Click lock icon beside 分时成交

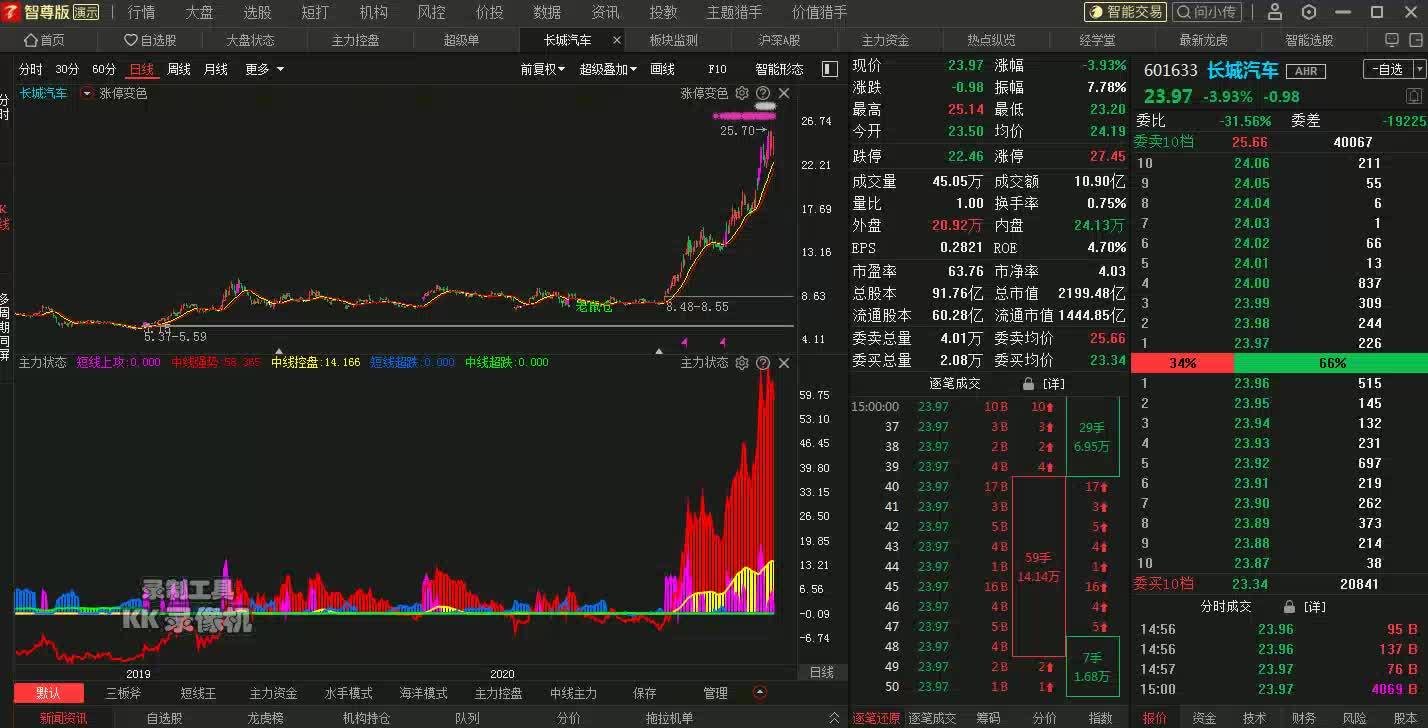pos(1290,607)
